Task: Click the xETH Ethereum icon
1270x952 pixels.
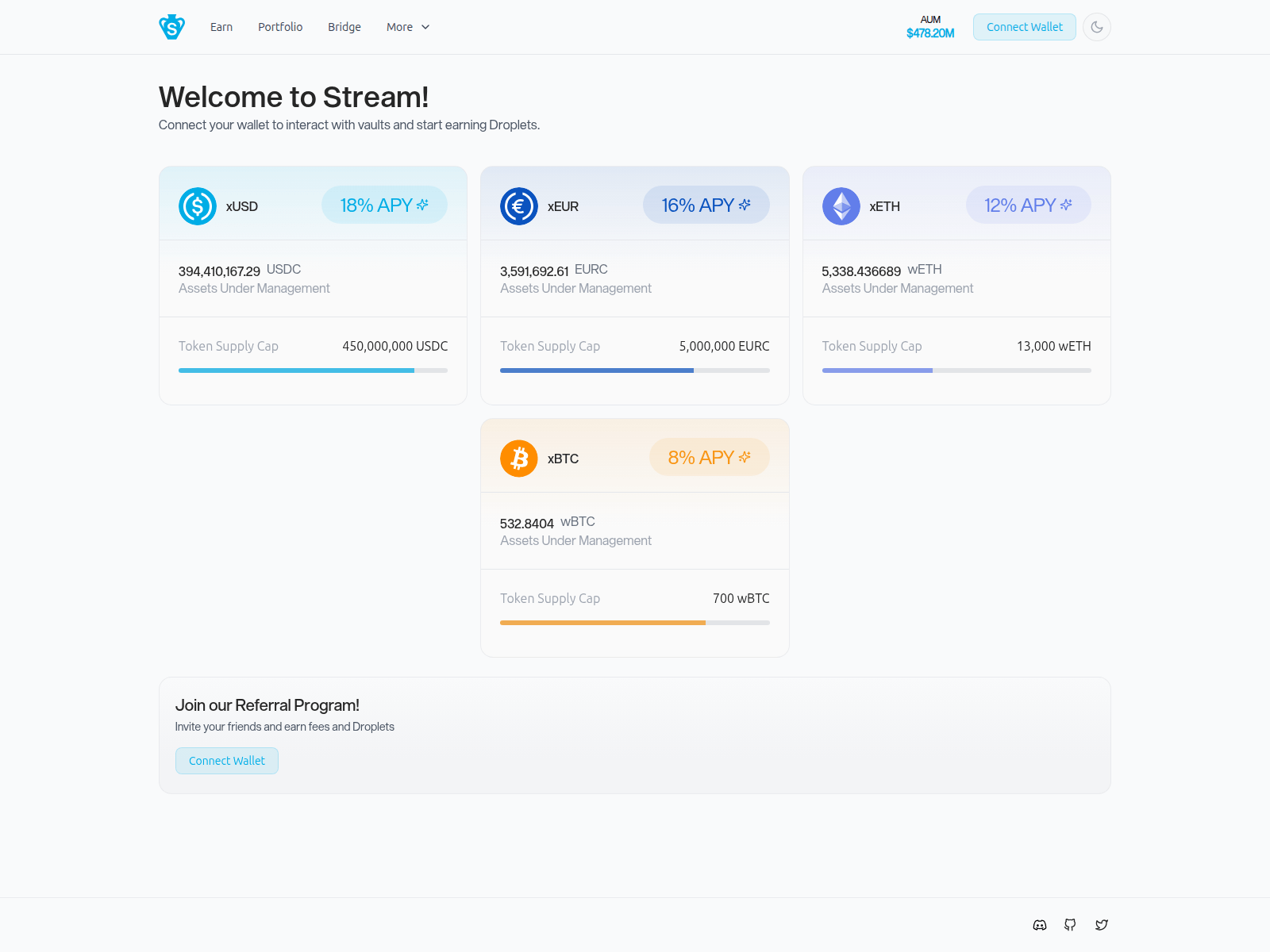Action: (841, 206)
